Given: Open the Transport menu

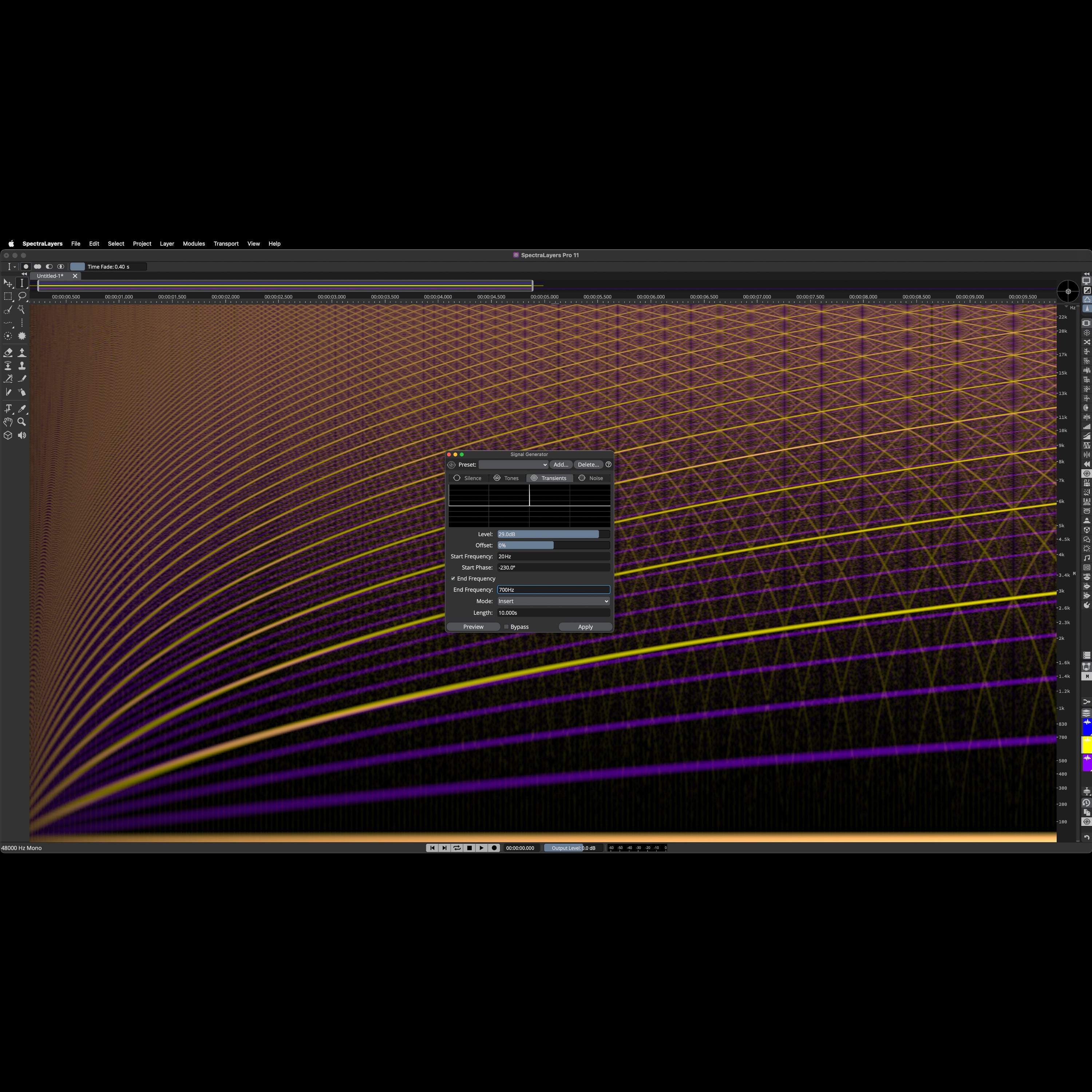Looking at the screenshot, I should tap(226, 244).
